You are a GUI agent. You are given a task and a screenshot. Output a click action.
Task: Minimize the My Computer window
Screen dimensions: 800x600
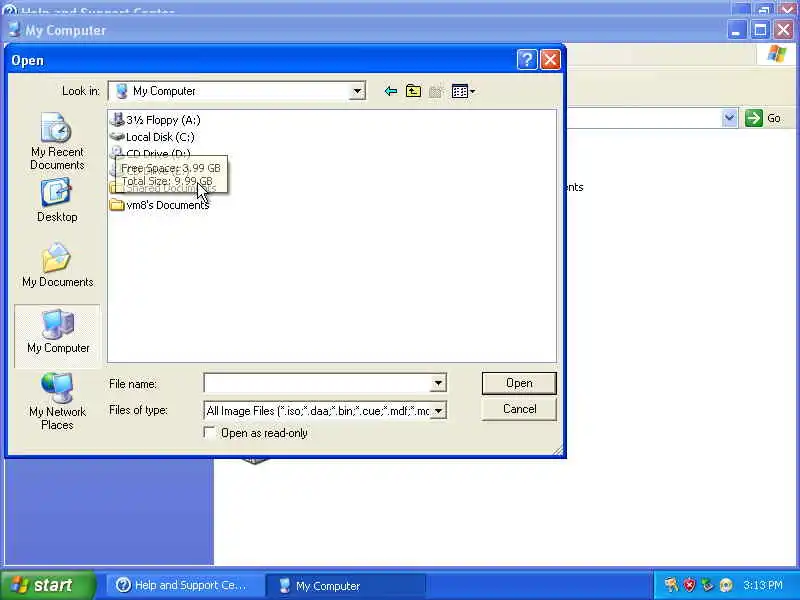point(736,30)
